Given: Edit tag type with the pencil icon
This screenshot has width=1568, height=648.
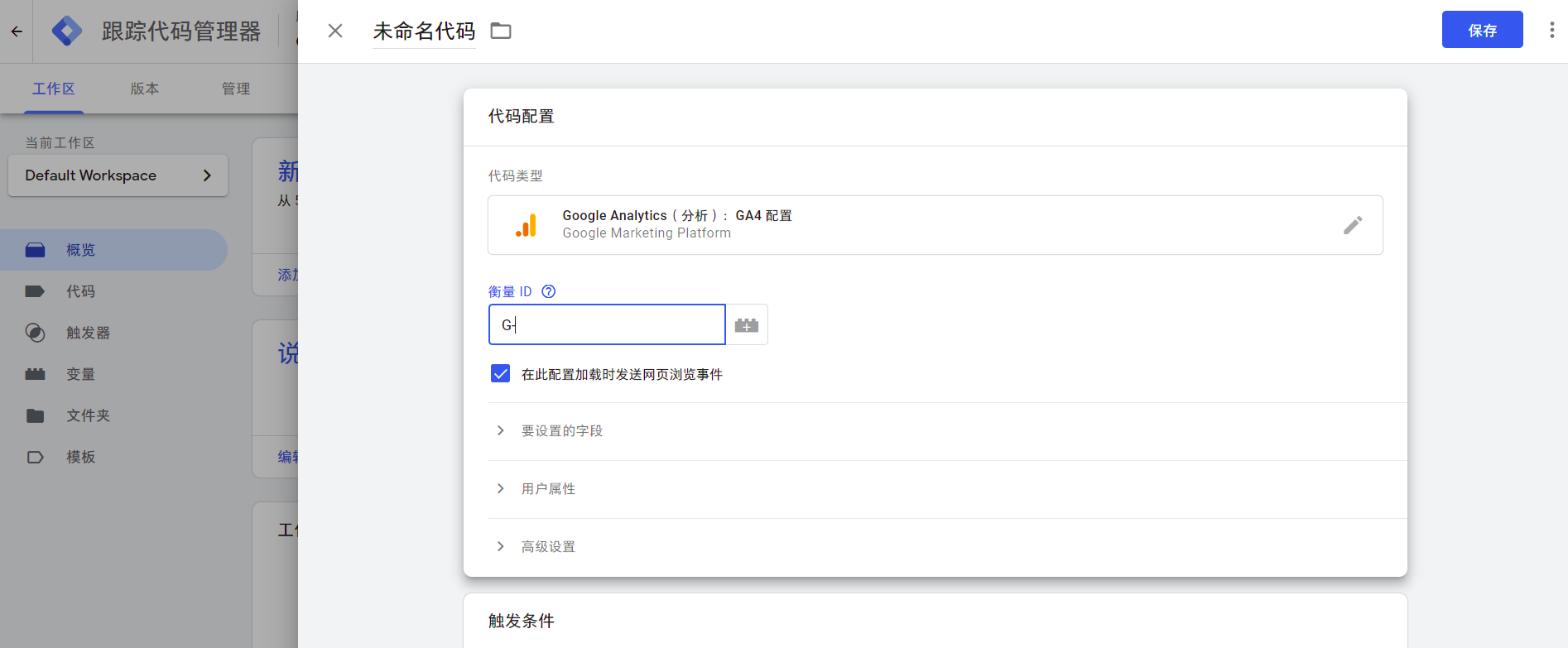Looking at the screenshot, I should click(1353, 225).
